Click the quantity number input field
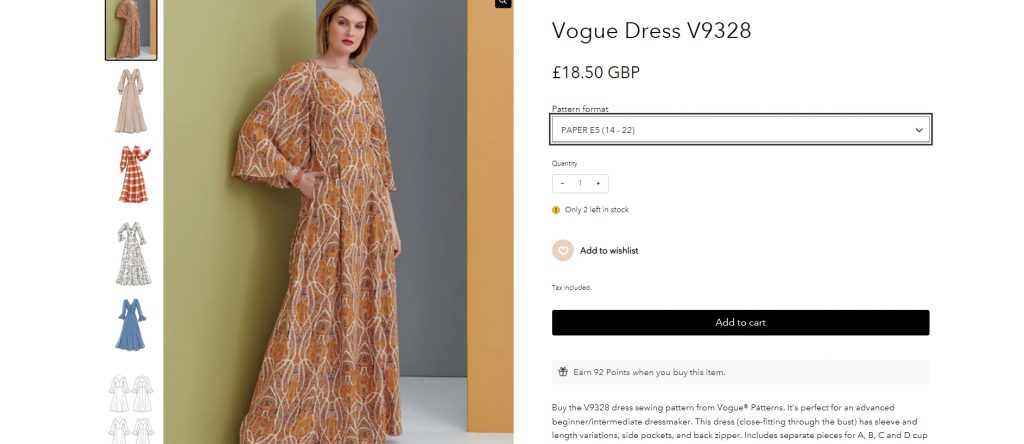This screenshot has height=444, width=1024. [x=580, y=183]
